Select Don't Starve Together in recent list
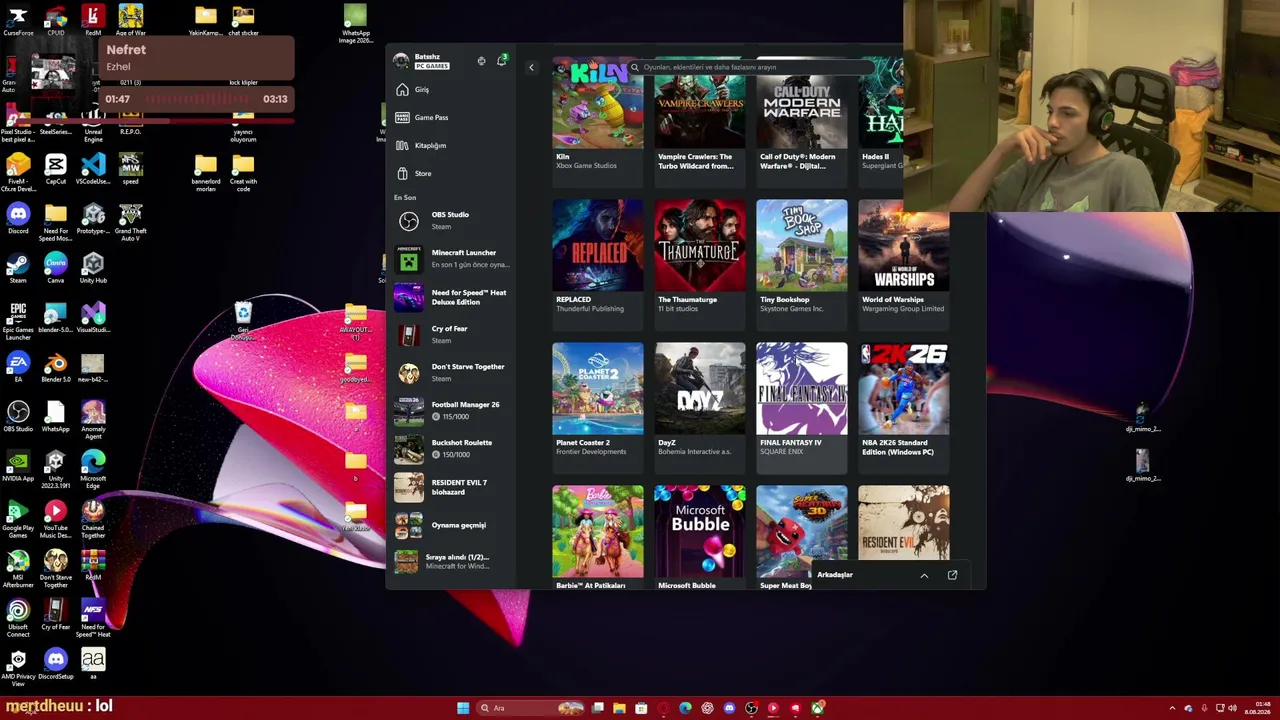1280x720 pixels. click(x=453, y=373)
